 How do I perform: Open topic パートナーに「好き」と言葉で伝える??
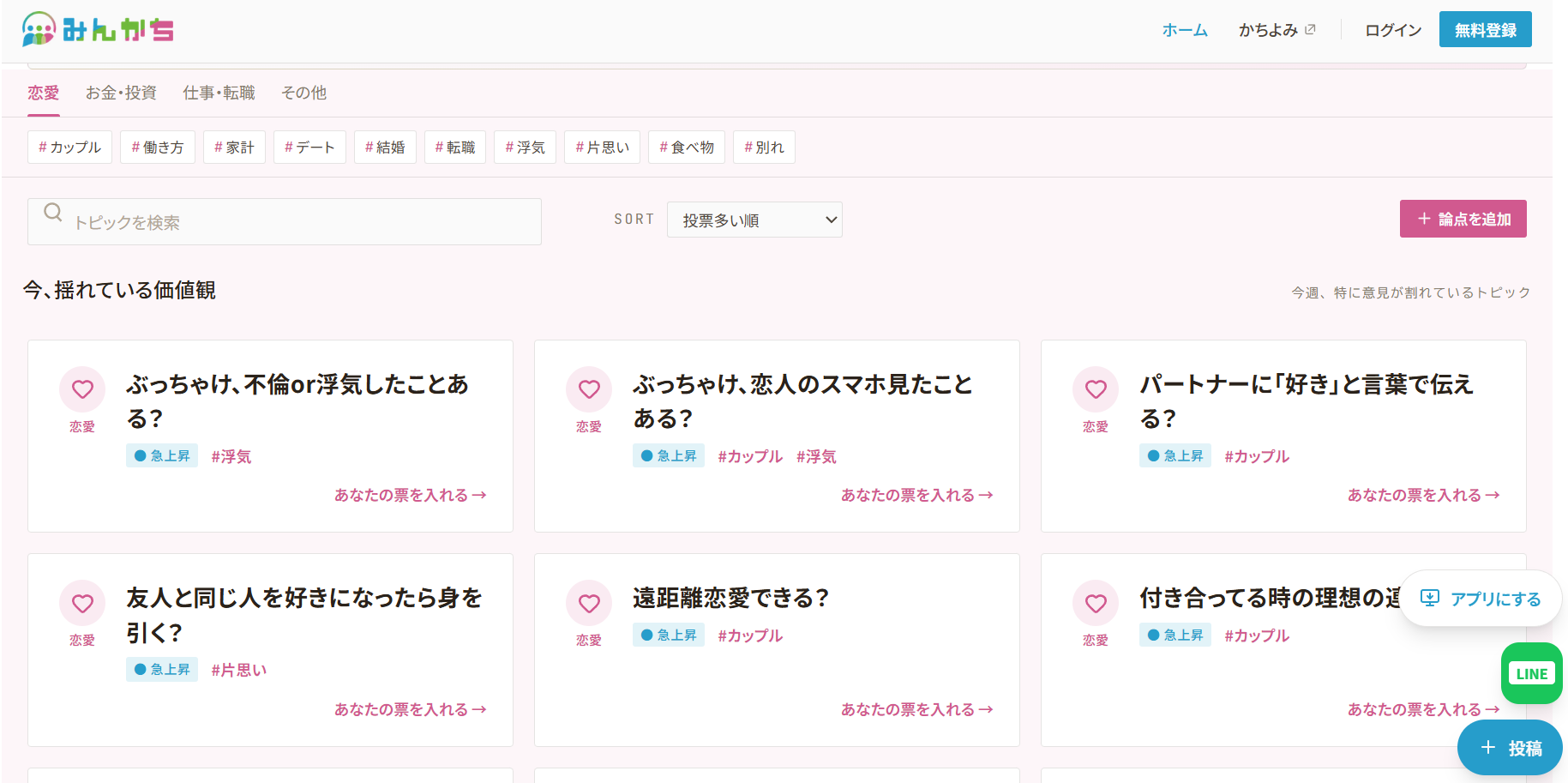[x=1306, y=401]
